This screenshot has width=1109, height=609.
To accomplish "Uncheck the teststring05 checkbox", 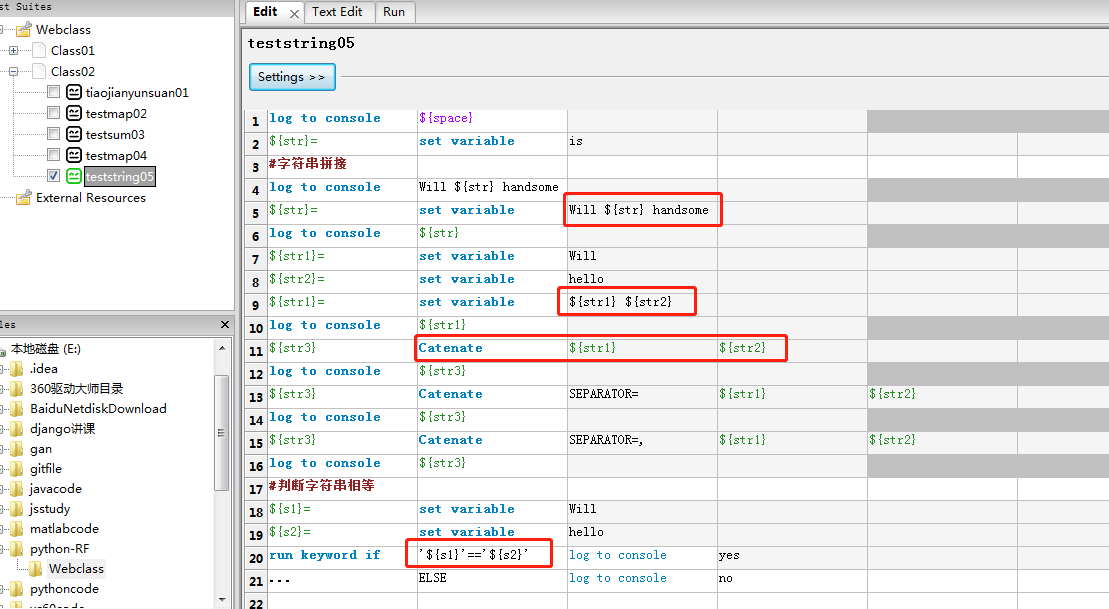I will click(54, 175).
